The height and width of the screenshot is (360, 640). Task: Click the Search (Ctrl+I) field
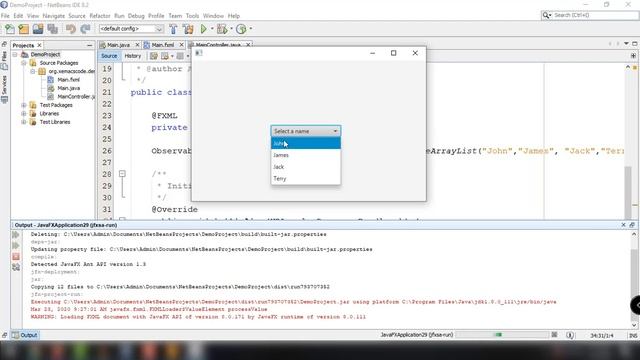589,15
